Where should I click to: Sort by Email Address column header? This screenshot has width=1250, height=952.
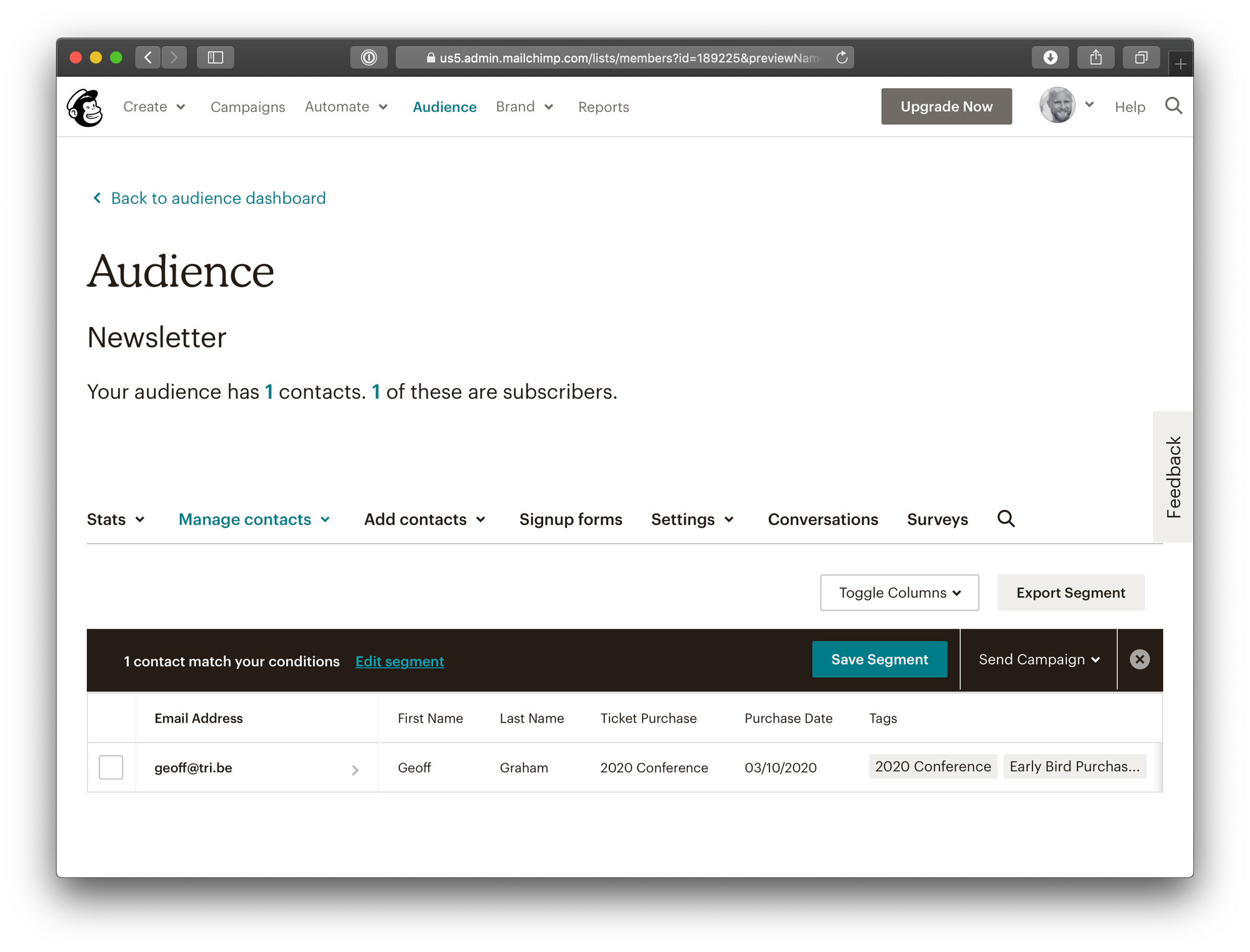click(x=199, y=718)
